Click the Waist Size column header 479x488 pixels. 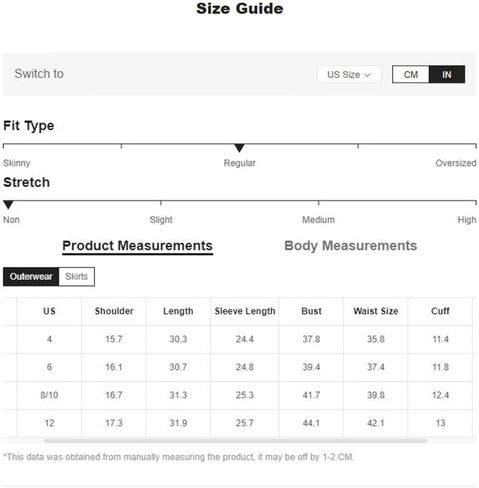376,311
